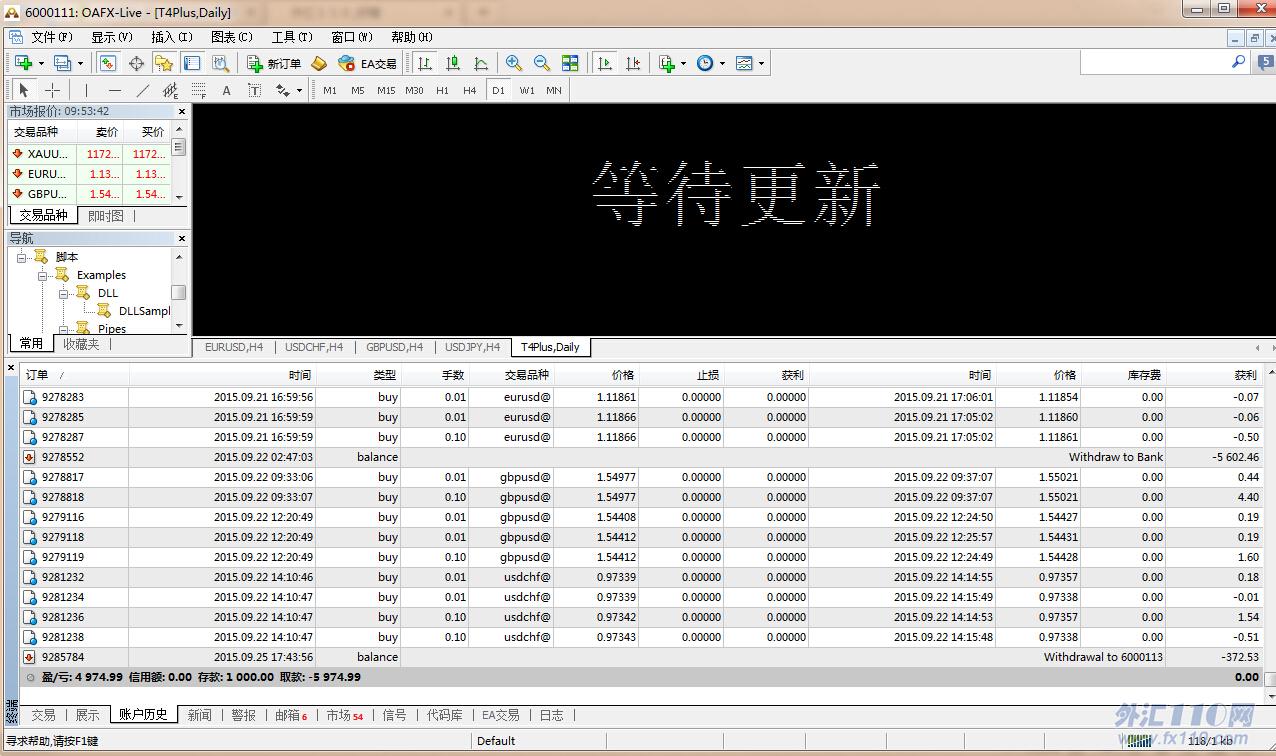Select the horizontal line drawing tool
1276x756 pixels.
tap(114, 90)
